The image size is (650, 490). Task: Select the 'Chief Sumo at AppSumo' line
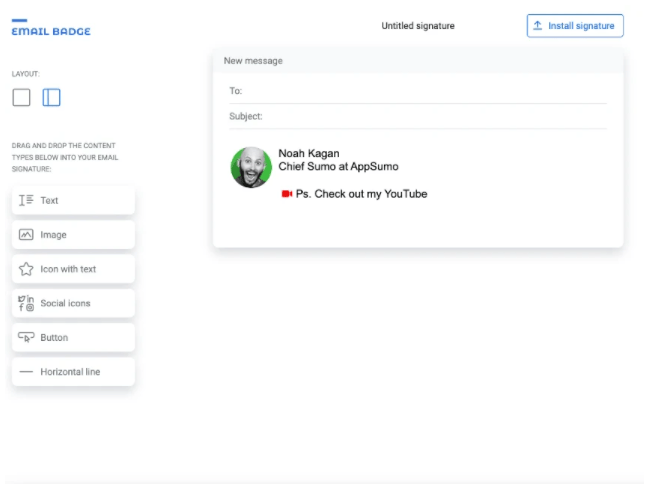pyautogui.click(x=338, y=167)
